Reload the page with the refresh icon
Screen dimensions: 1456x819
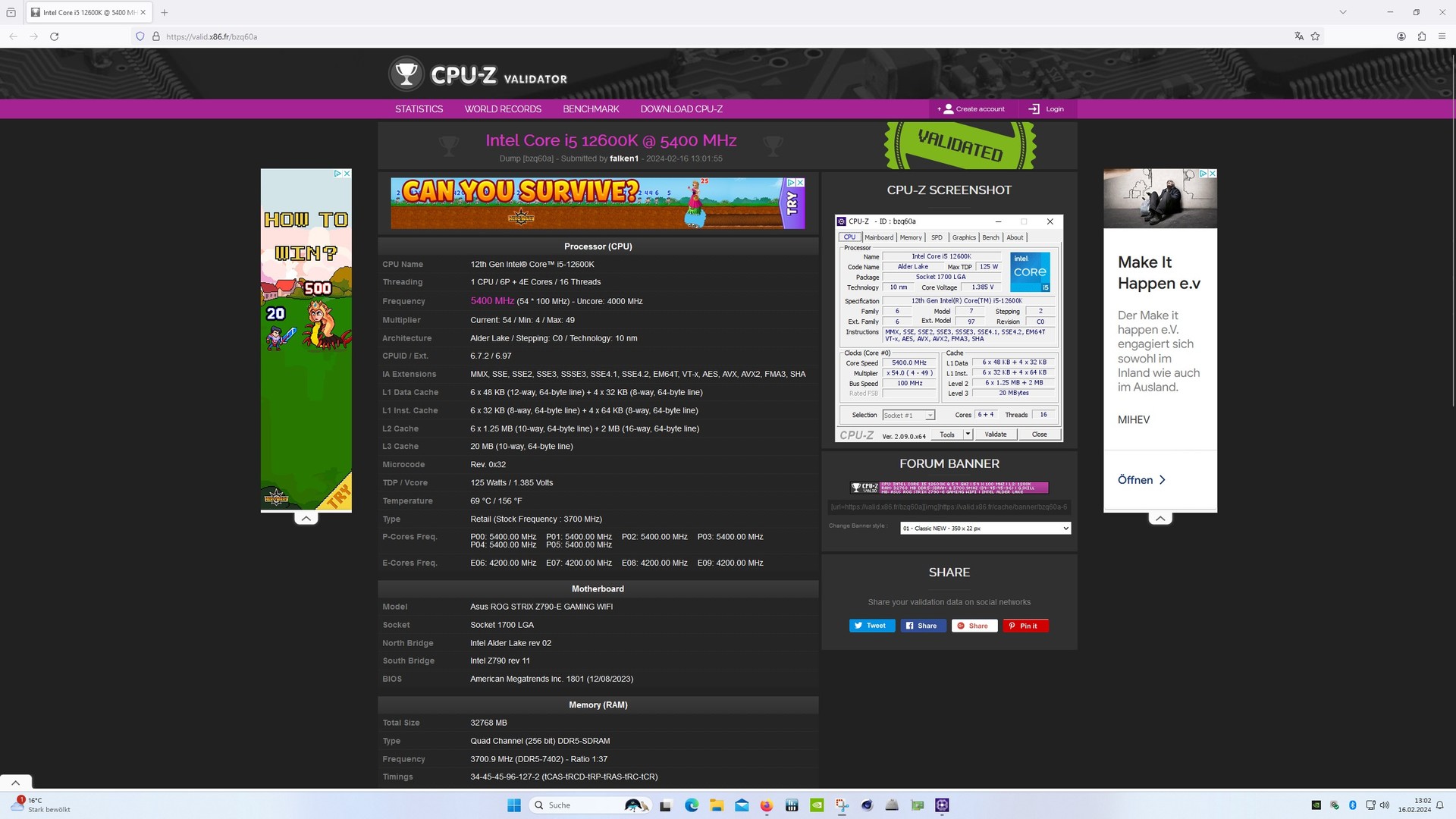[54, 36]
